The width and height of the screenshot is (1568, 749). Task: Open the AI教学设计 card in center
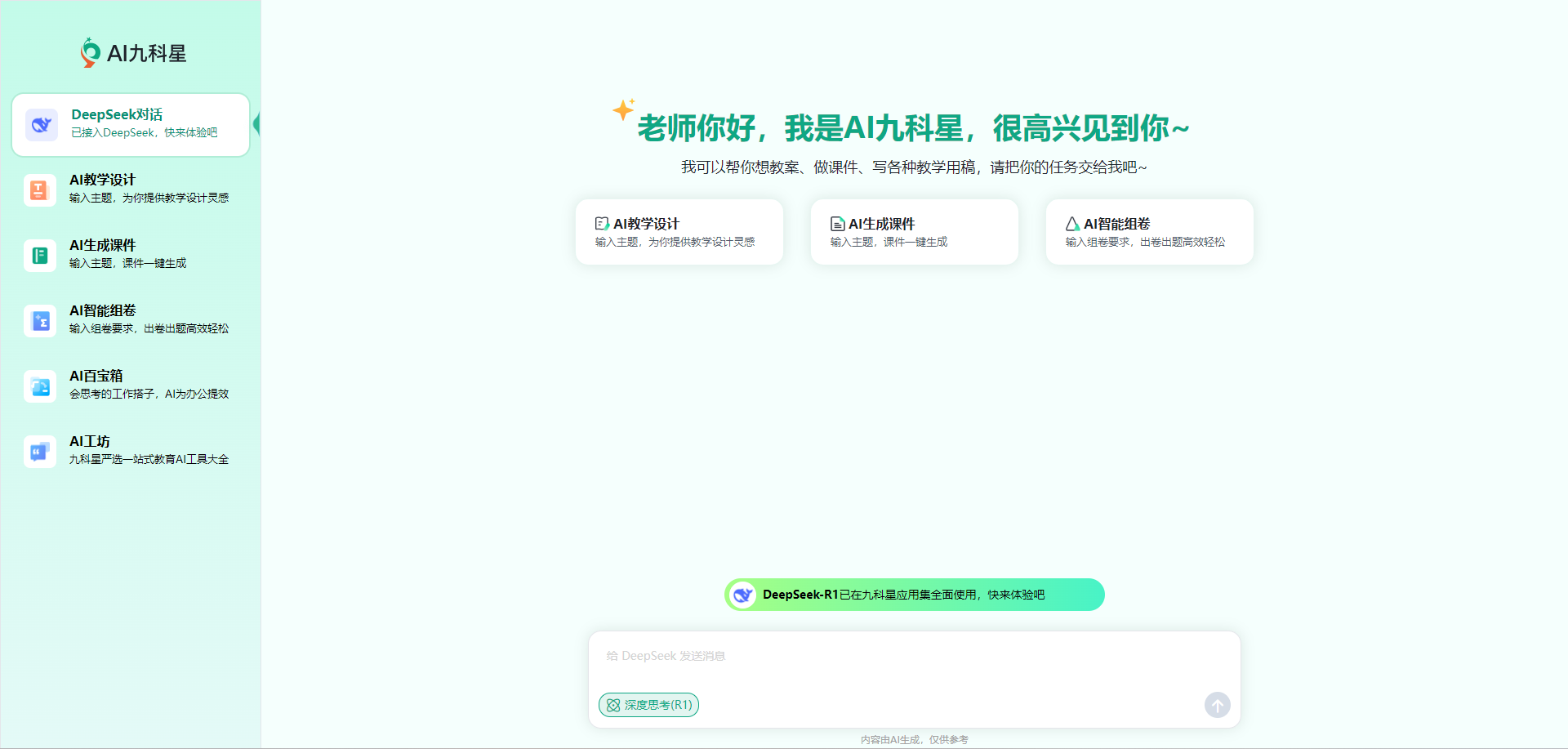[679, 232]
